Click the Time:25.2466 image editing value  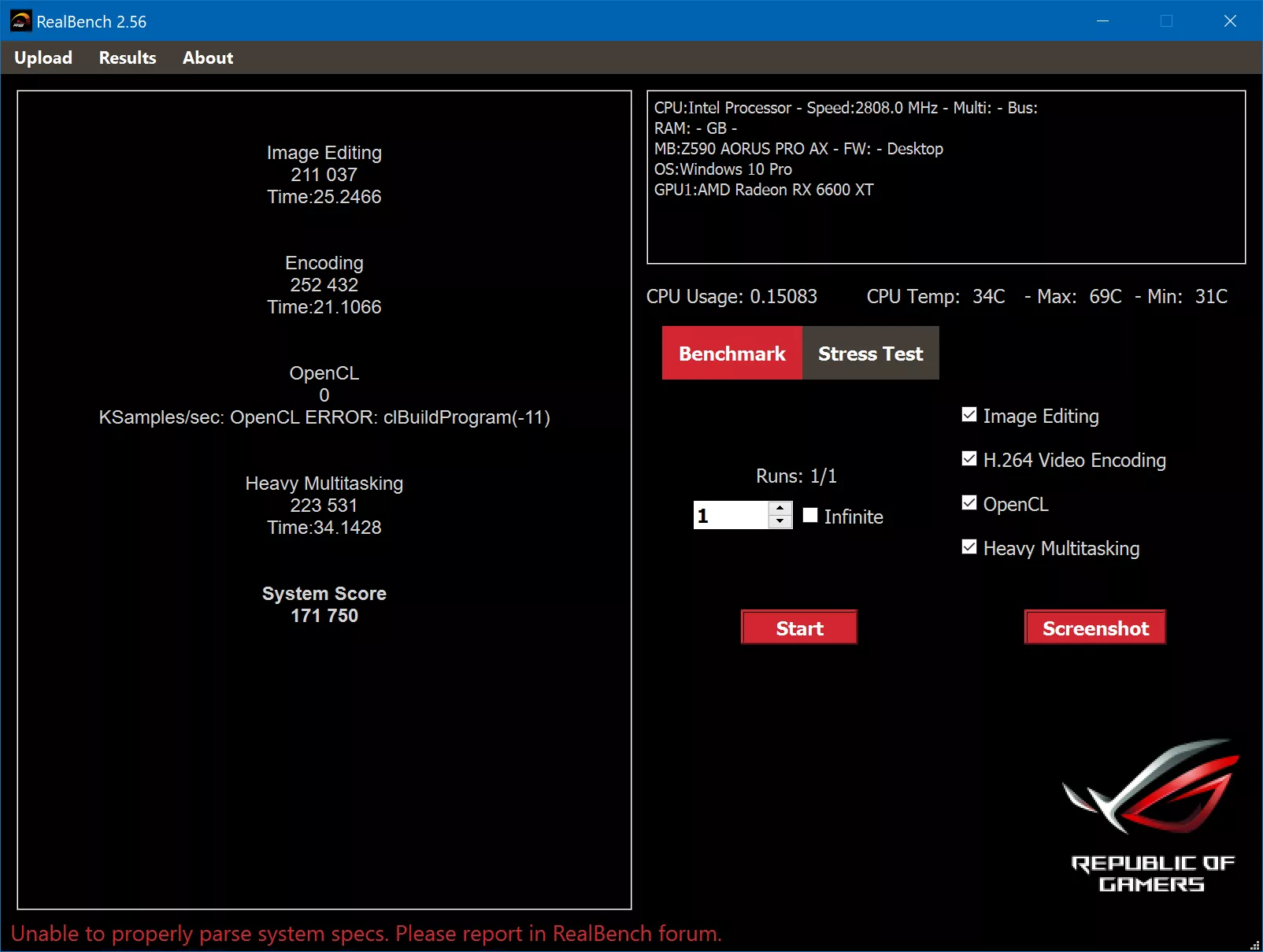click(x=324, y=197)
